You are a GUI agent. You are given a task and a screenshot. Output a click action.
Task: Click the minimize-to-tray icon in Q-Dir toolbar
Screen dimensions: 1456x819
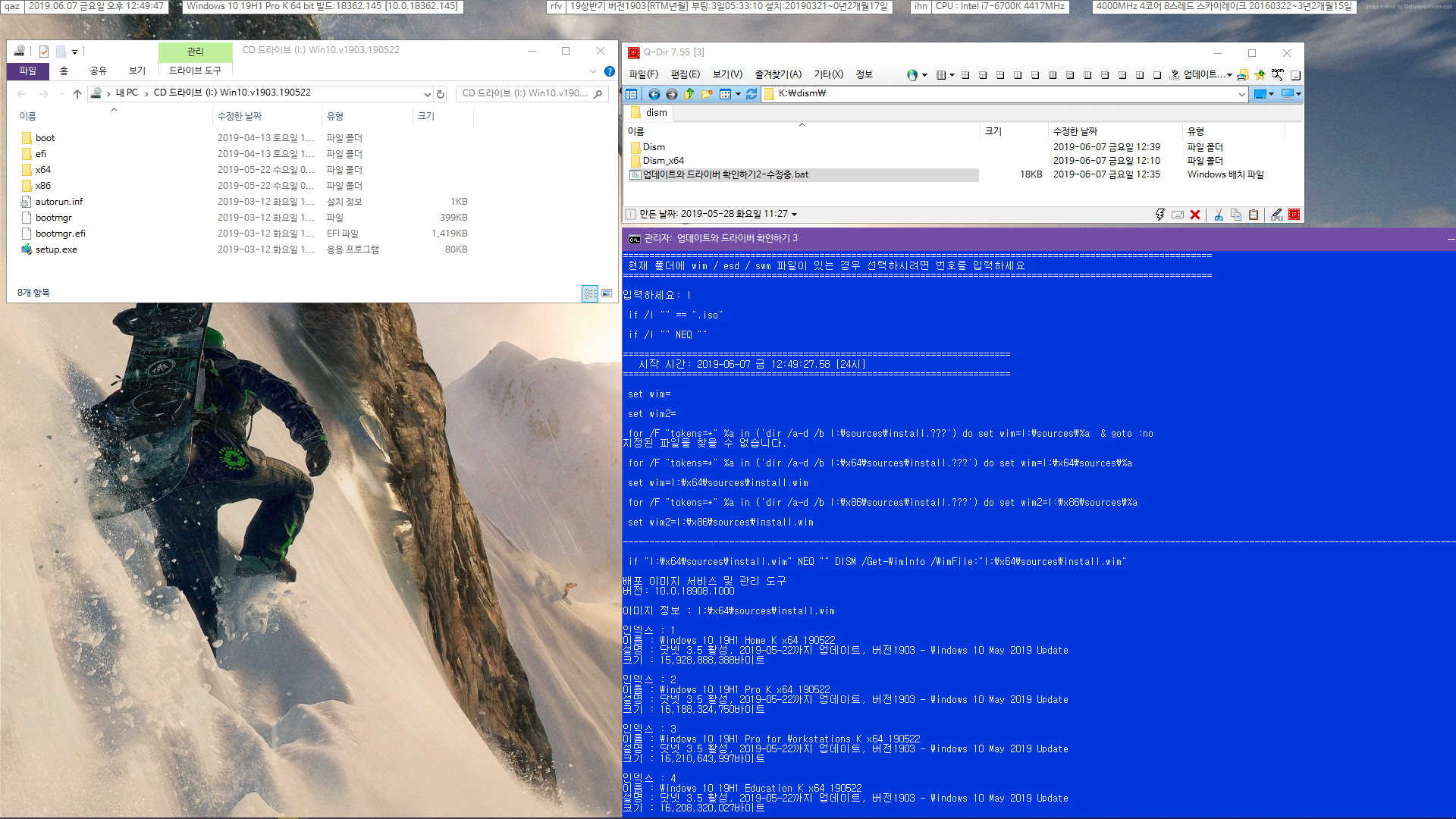point(1296,75)
